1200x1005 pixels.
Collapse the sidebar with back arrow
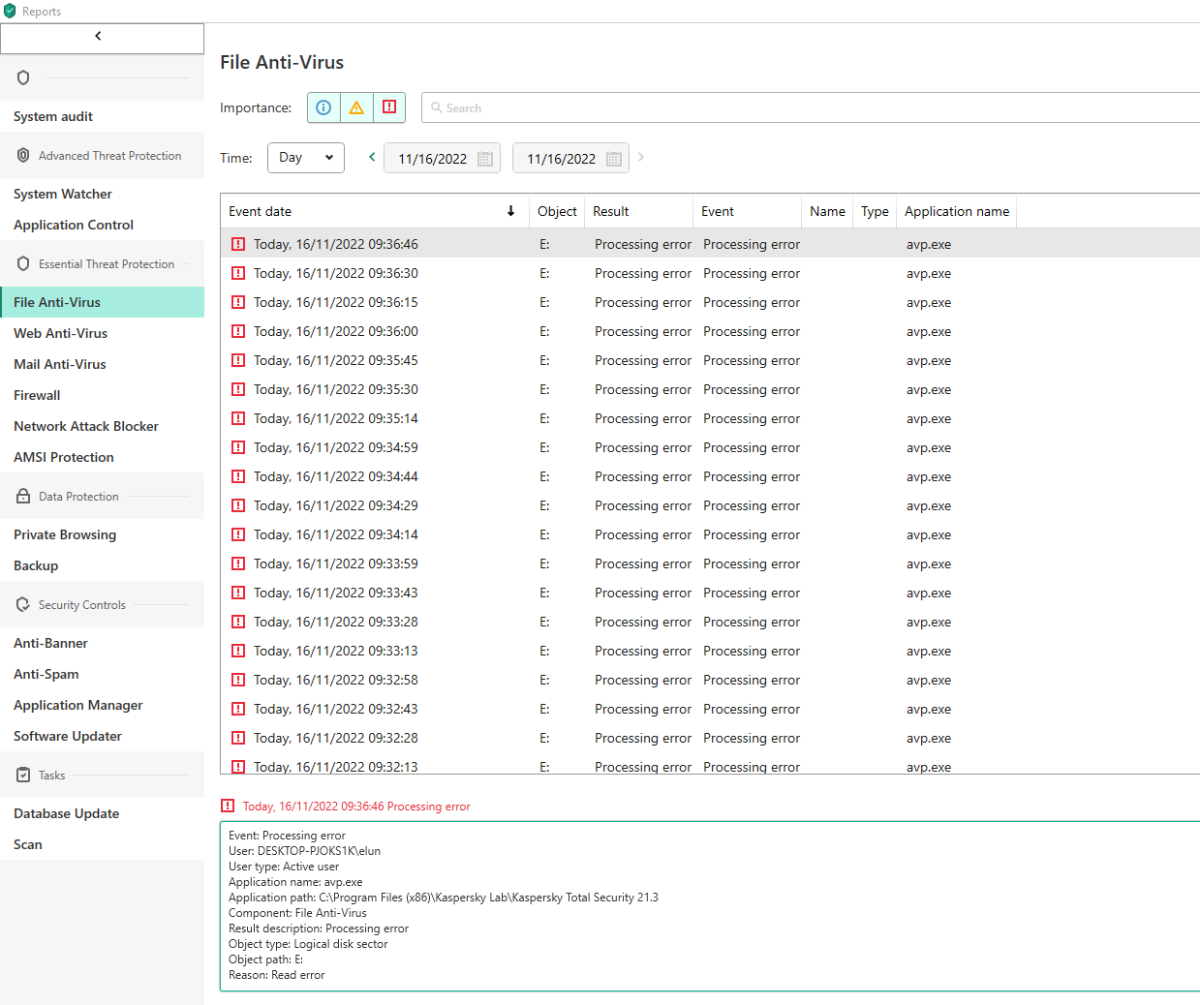pos(98,37)
